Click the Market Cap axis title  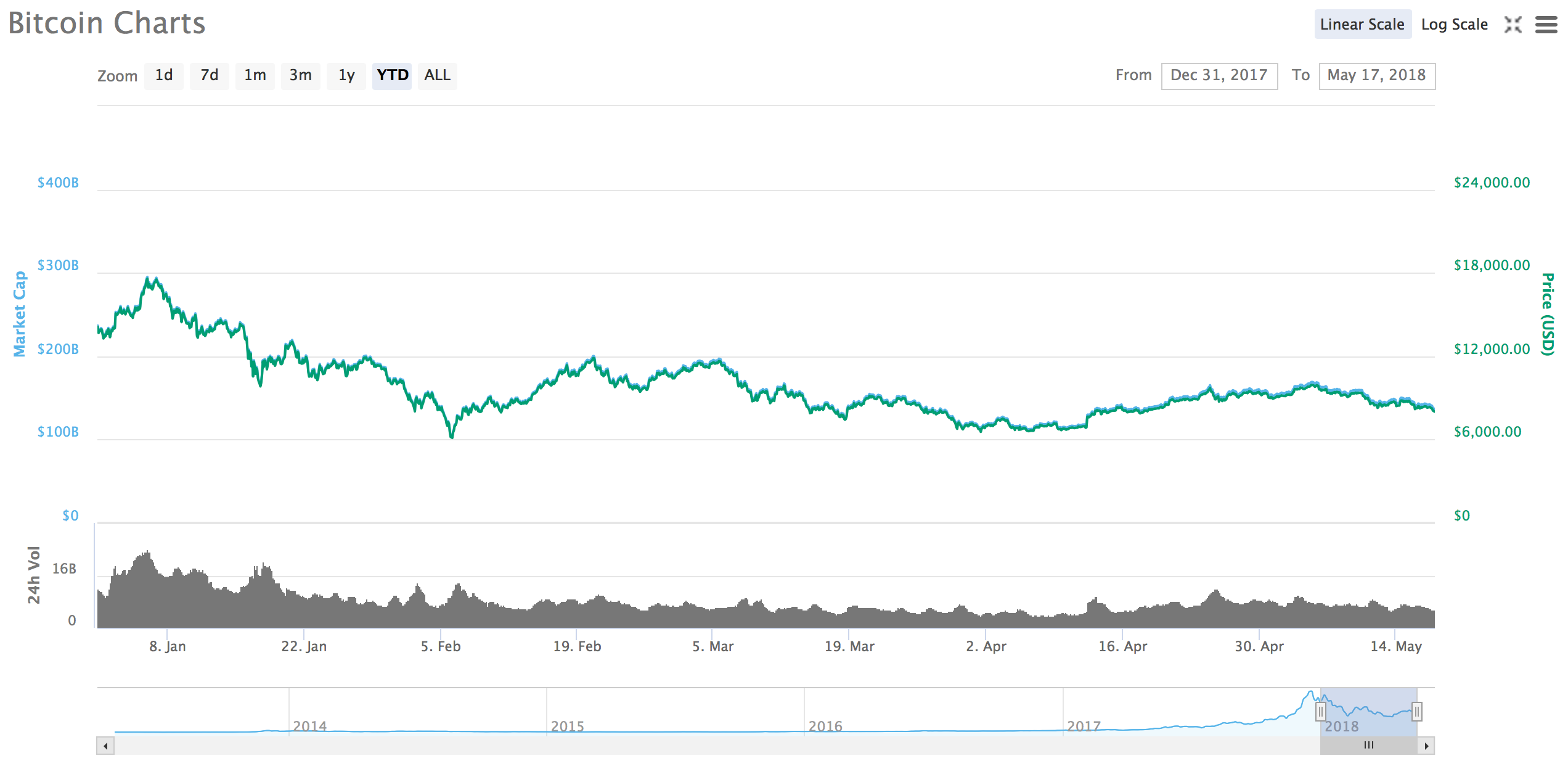click(20, 314)
